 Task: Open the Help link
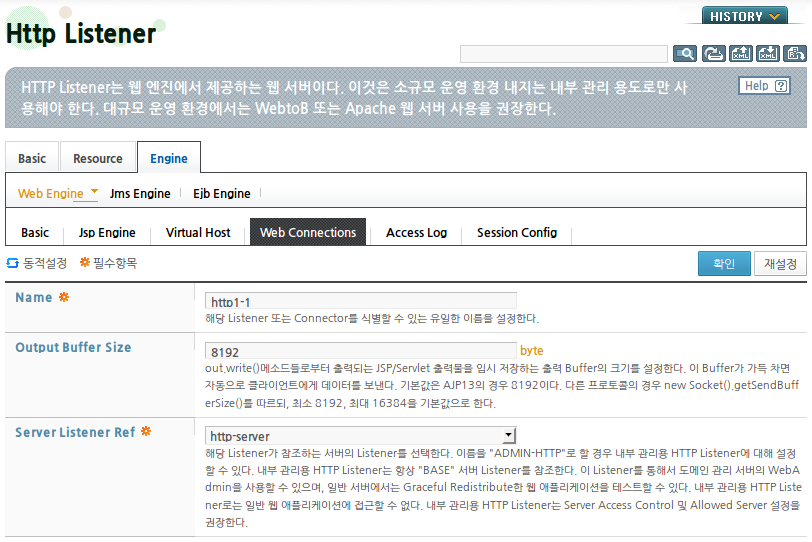click(x=764, y=86)
